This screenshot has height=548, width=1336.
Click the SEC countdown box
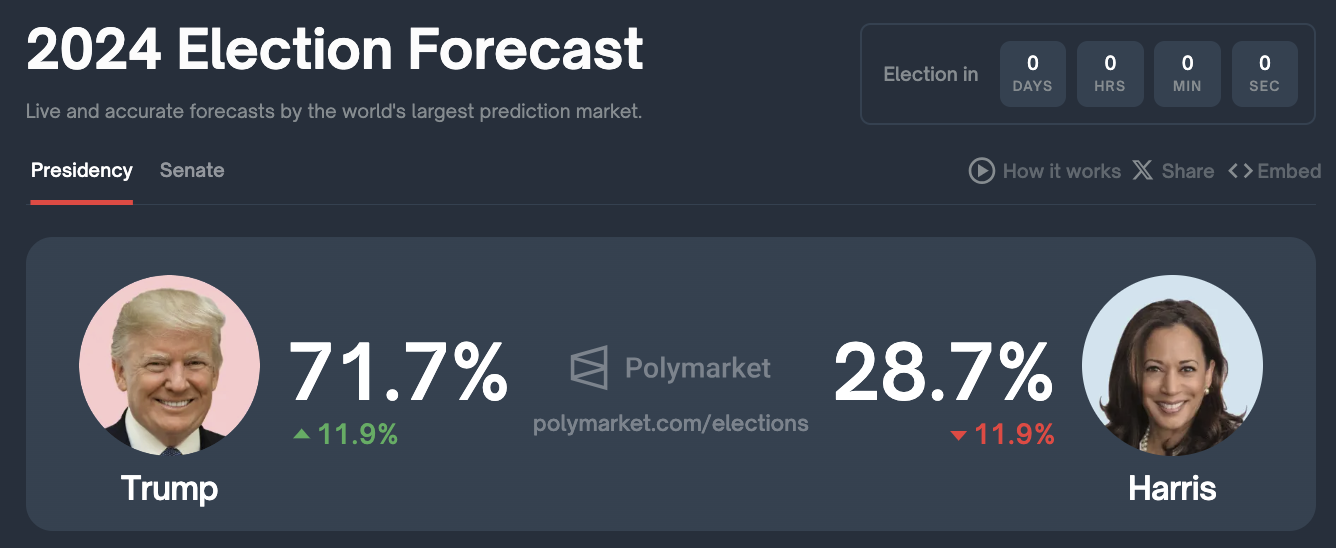coord(1265,74)
